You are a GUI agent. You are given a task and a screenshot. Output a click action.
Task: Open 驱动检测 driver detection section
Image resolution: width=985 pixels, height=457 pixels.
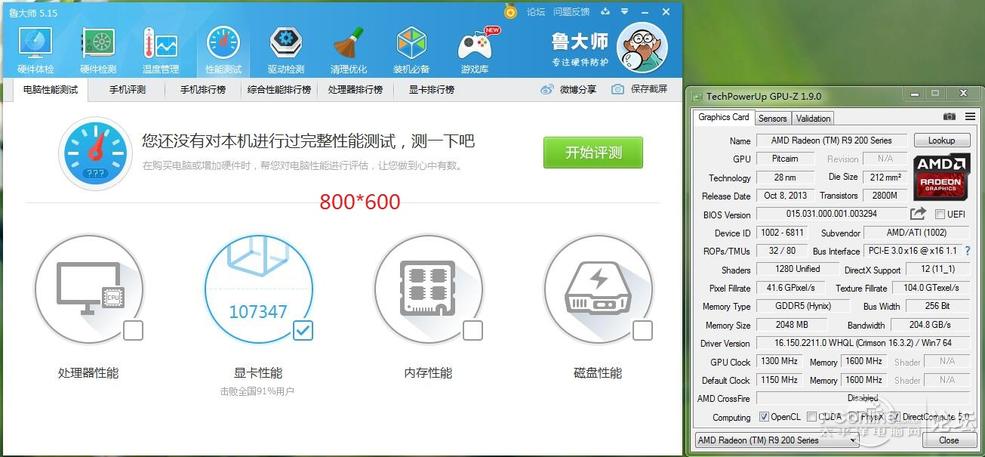[x=286, y=50]
